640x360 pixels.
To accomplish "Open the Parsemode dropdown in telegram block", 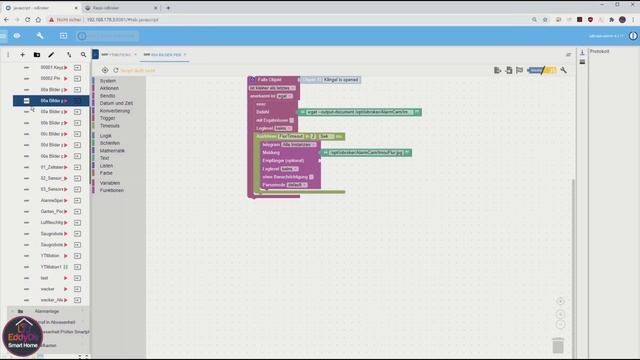I will coord(297,185).
